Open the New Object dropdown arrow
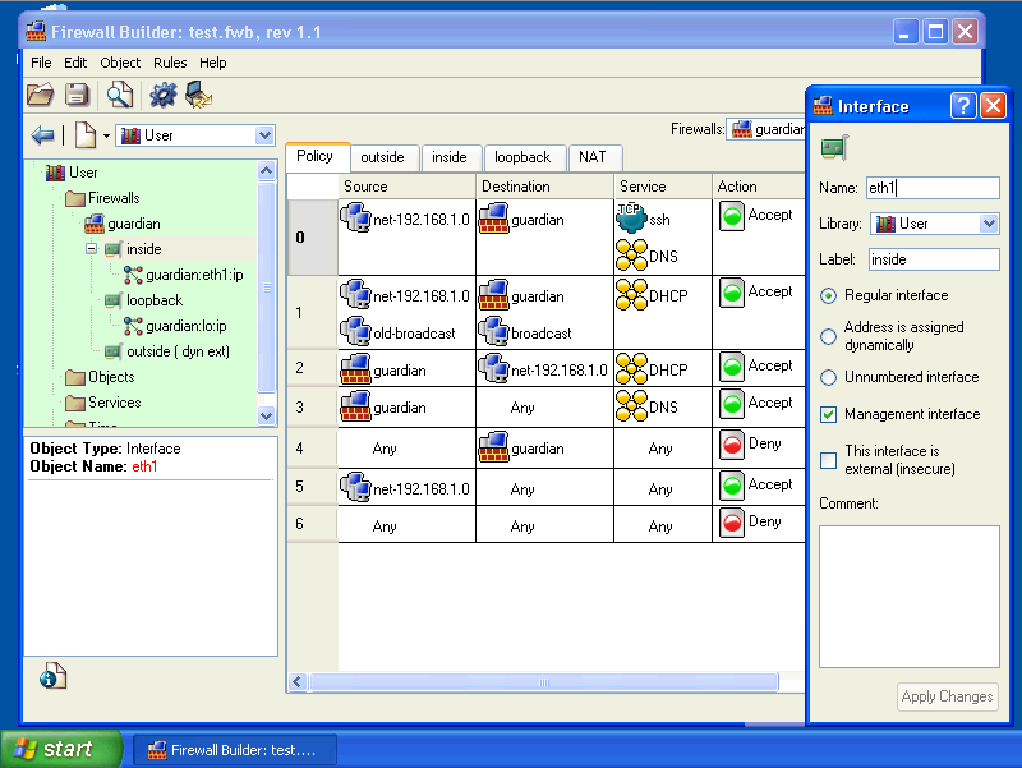 (106, 136)
